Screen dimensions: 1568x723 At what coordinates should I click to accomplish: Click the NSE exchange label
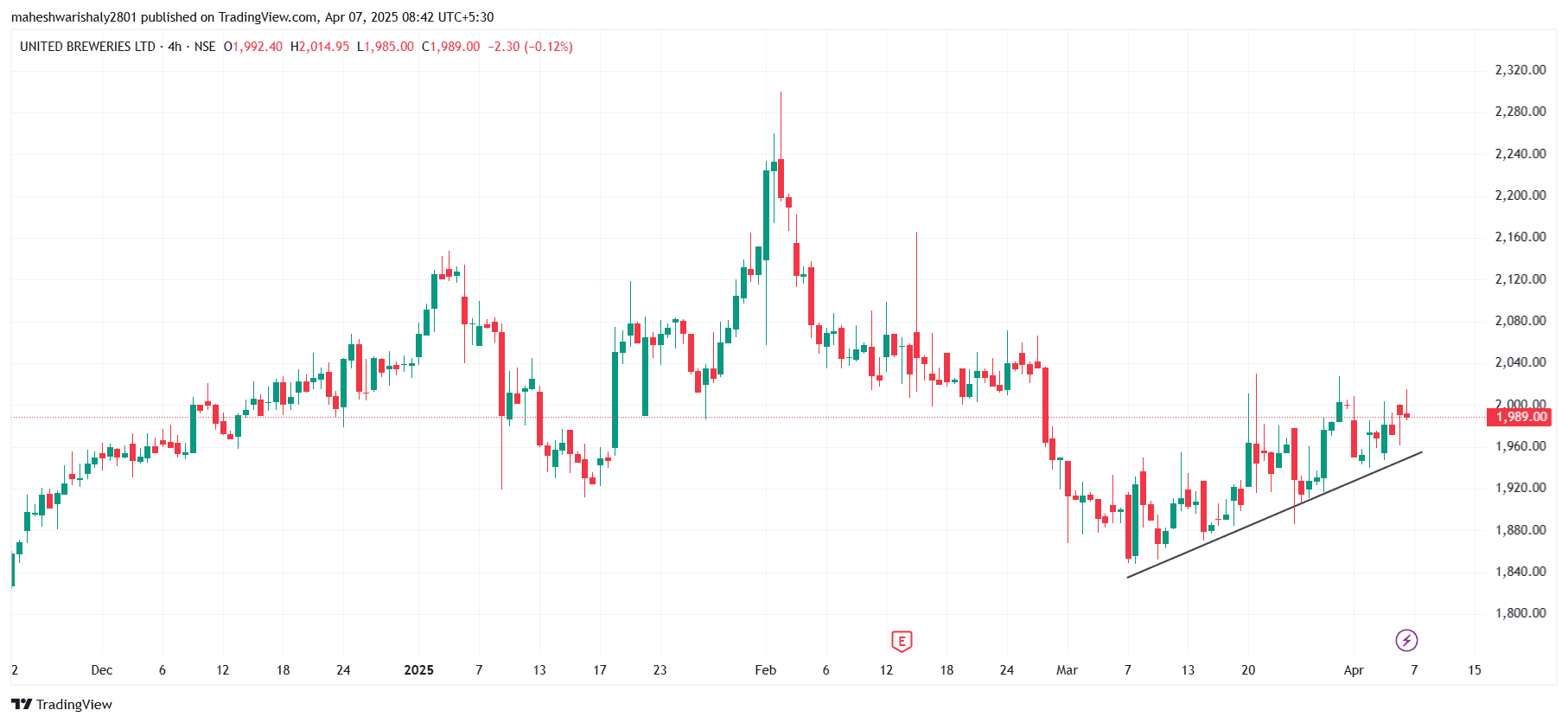pyautogui.click(x=205, y=47)
